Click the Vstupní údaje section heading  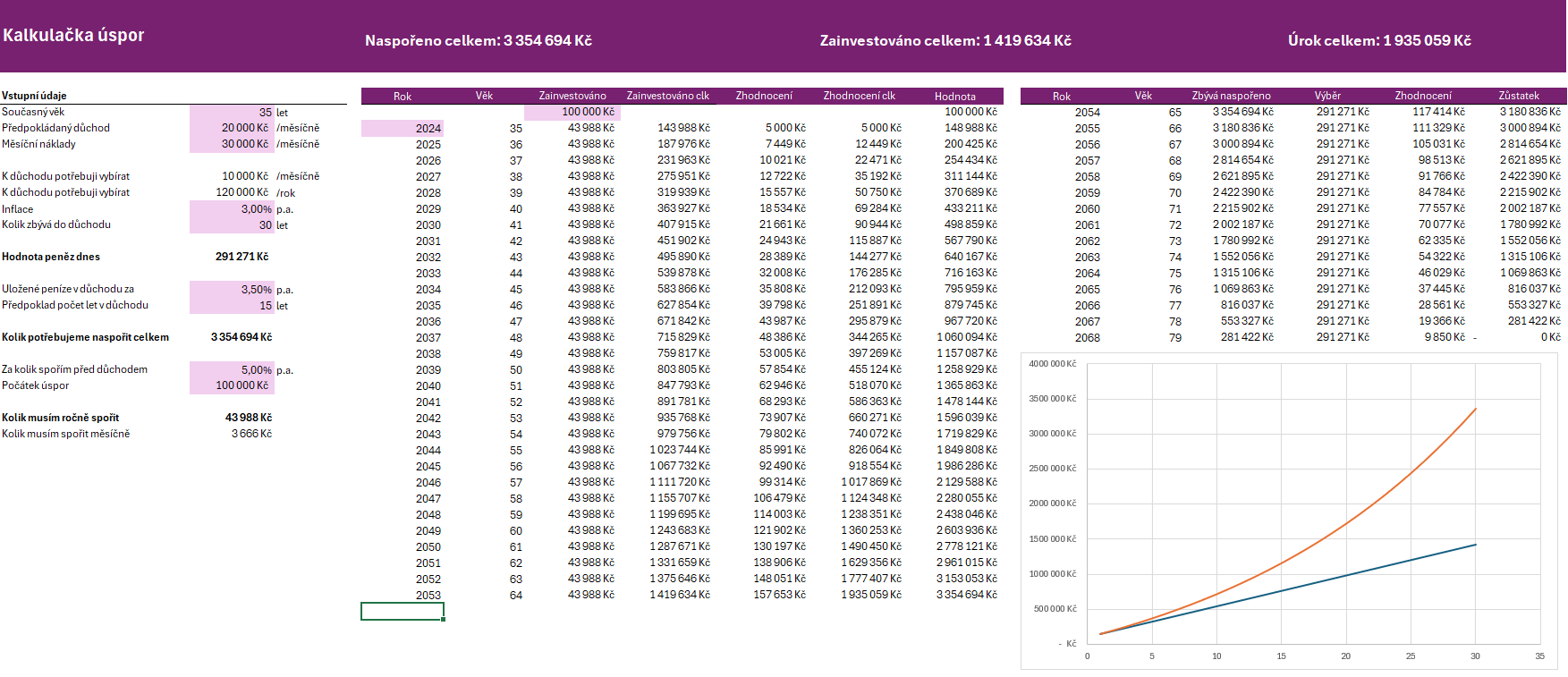34,96
